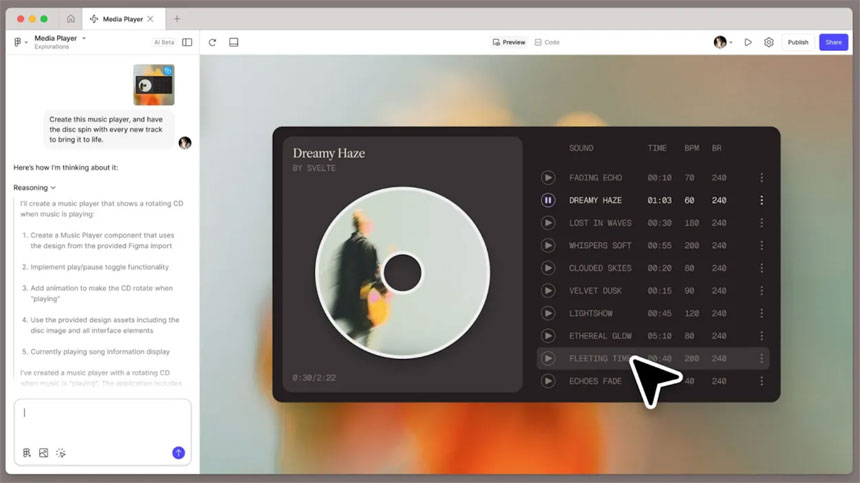860x483 pixels.
Task: Click the Figma components icon below prompt
Action: pos(26,453)
